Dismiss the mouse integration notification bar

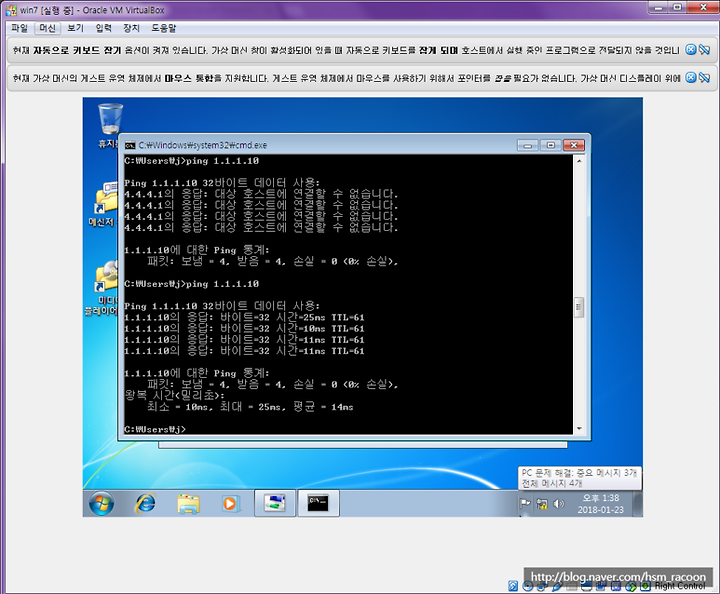[691, 78]
